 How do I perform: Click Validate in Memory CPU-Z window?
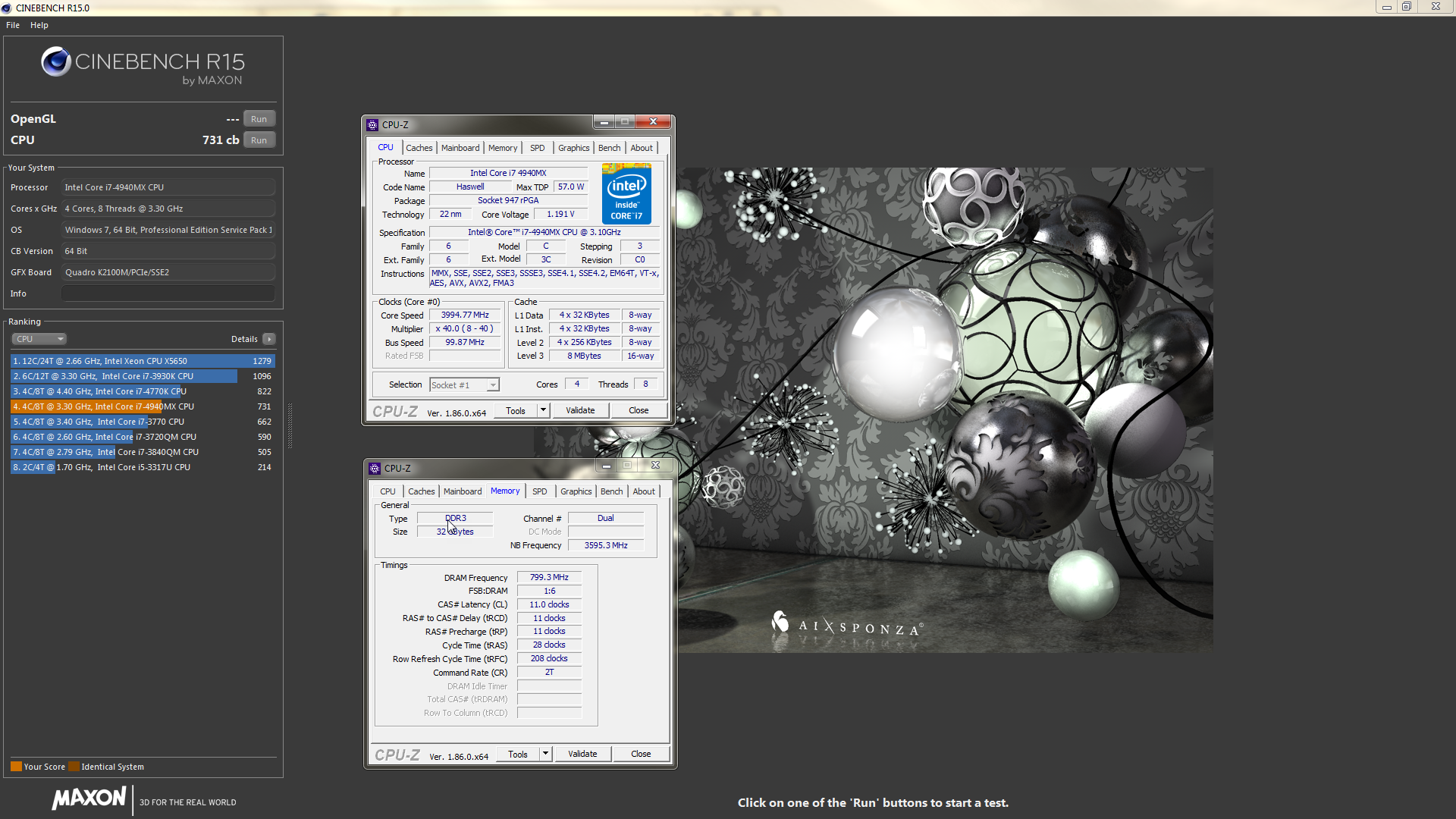click(x=582, y=754)
